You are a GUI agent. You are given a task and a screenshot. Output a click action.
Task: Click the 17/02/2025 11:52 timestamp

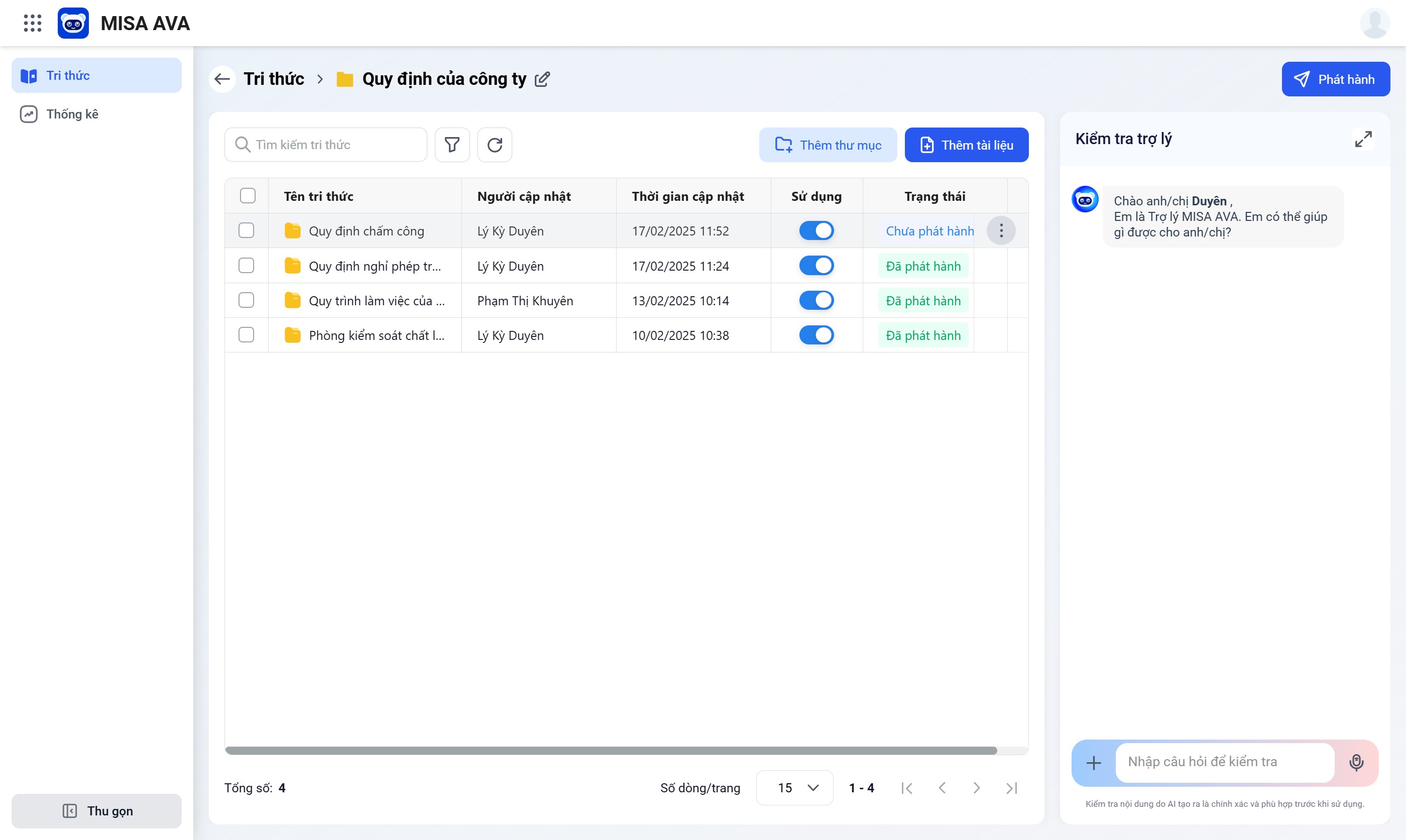point(680,231)
